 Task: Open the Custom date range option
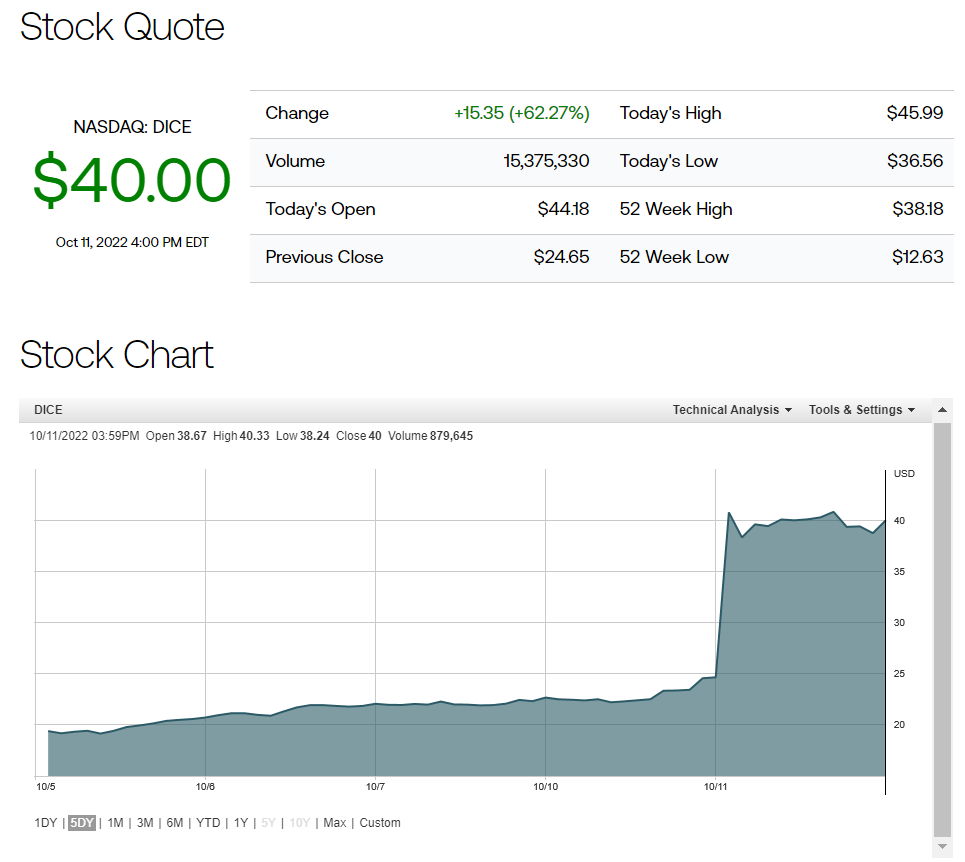(380, 823)
